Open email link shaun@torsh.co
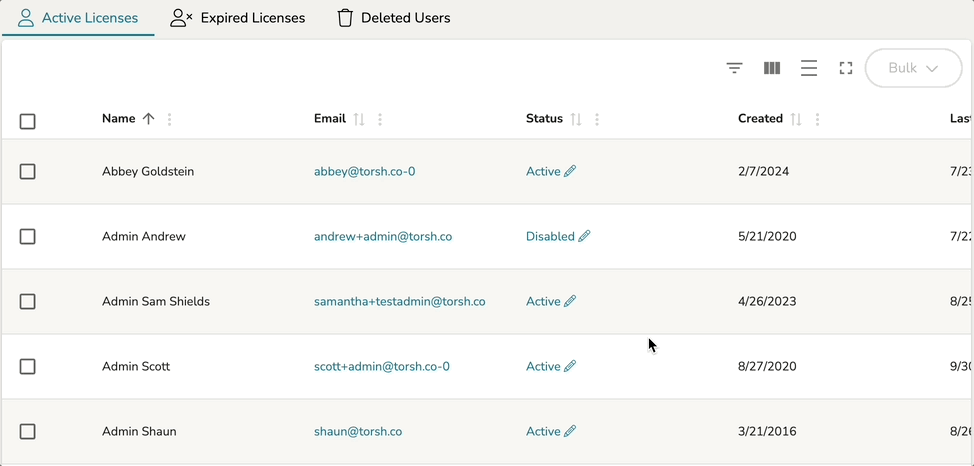Screen dimensions: 974x466 (x=358, y=432)
